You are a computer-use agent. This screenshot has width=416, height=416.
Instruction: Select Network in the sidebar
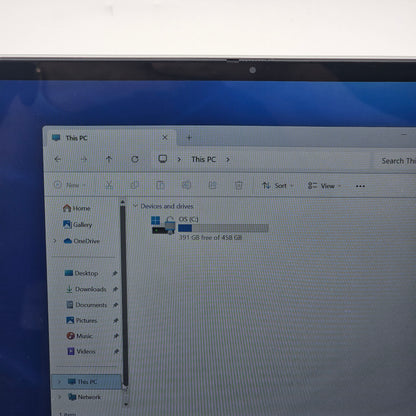84,397
